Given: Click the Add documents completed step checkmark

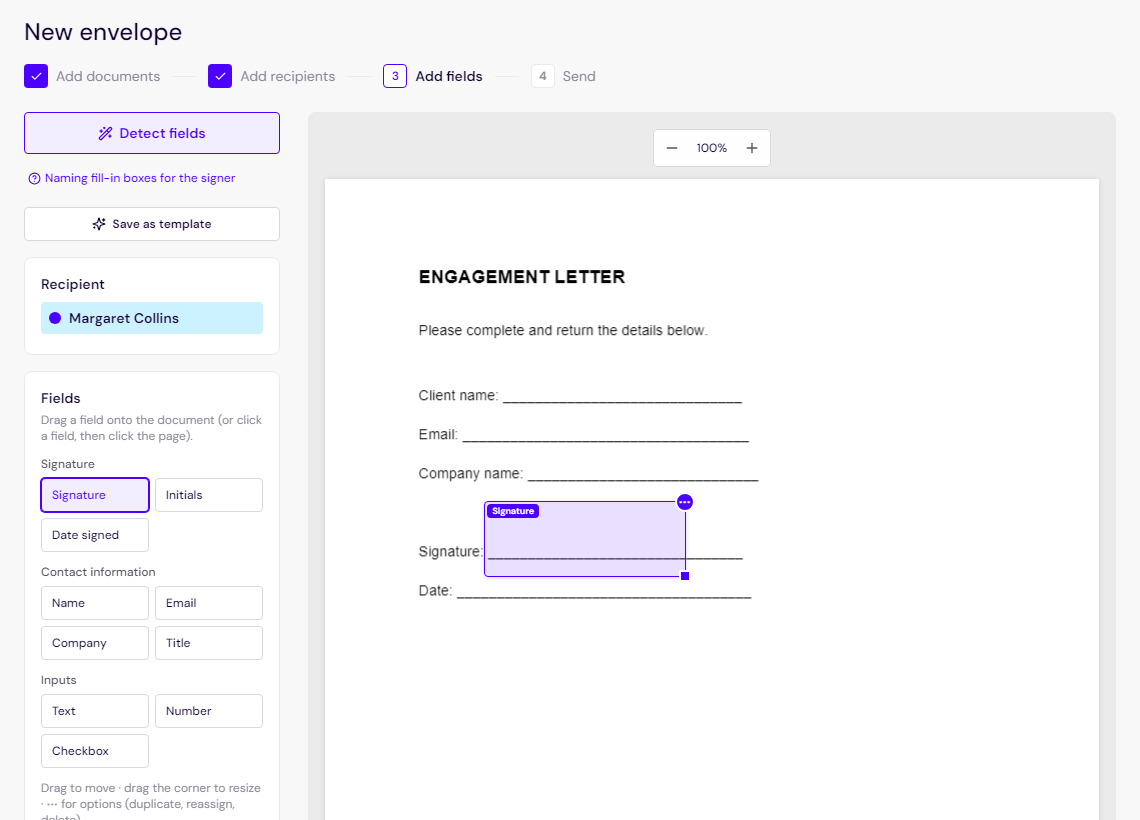Looking at the screenshot, I should [36, 76].
